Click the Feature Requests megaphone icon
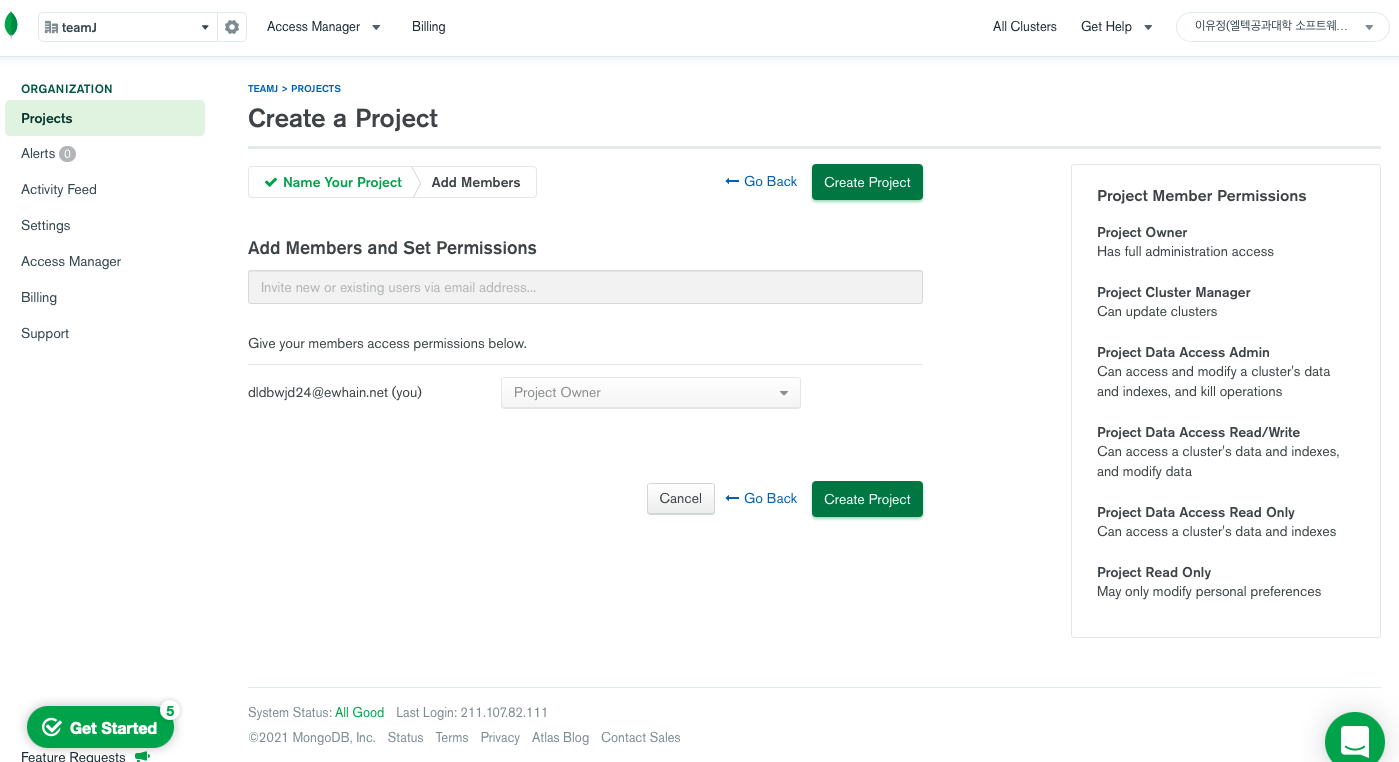 click(x=142, y=756)
